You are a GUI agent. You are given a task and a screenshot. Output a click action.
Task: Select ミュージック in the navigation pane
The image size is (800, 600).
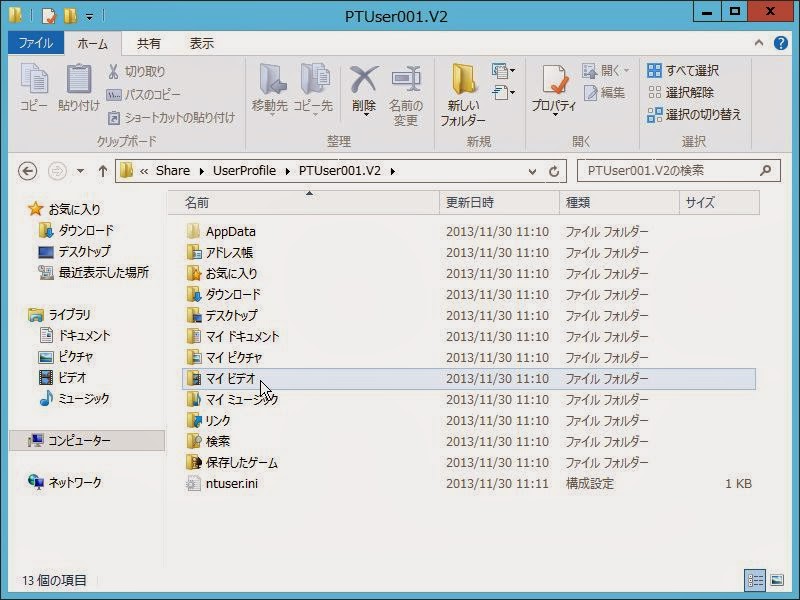74,398
